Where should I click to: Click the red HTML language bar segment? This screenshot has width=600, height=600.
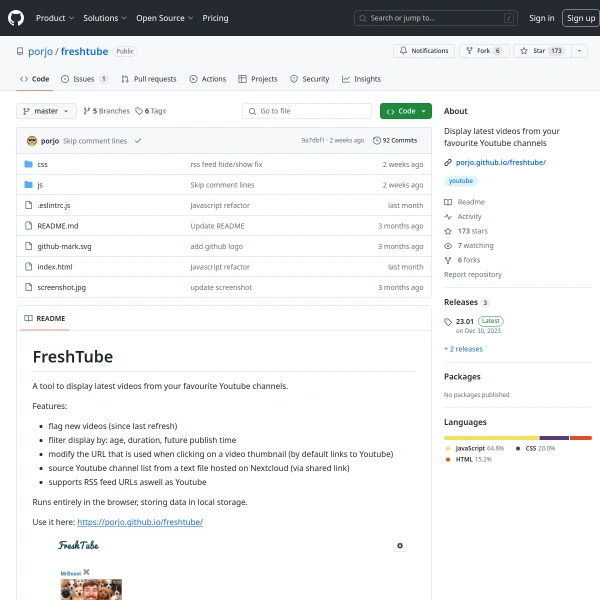pos(581,438)
